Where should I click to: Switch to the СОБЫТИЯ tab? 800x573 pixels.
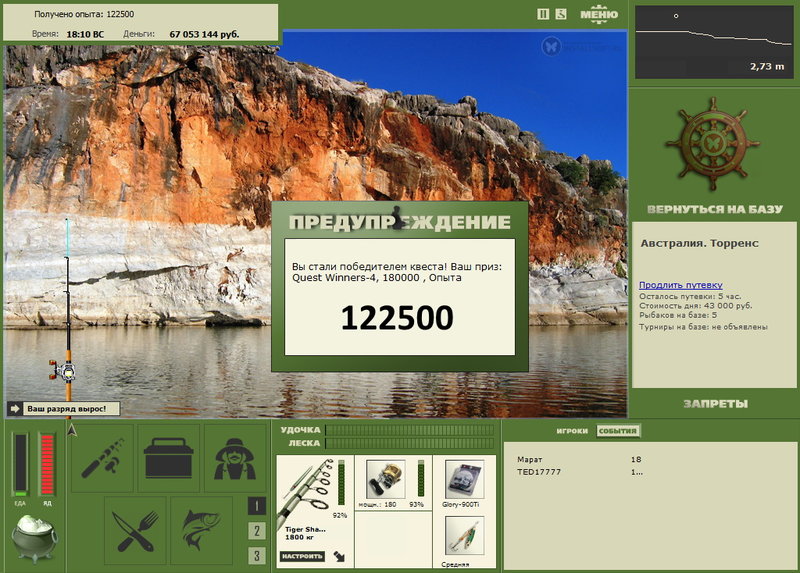click(618, 431)
